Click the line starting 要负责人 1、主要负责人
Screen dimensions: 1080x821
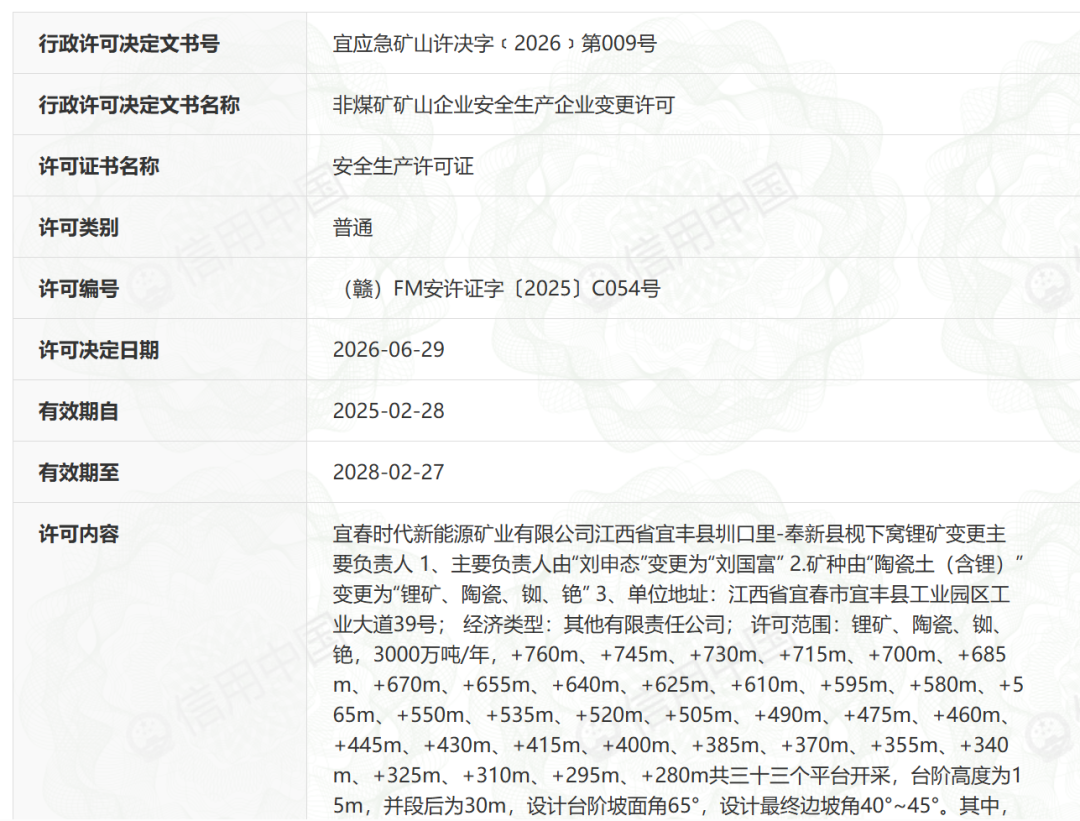pos(678,564)
